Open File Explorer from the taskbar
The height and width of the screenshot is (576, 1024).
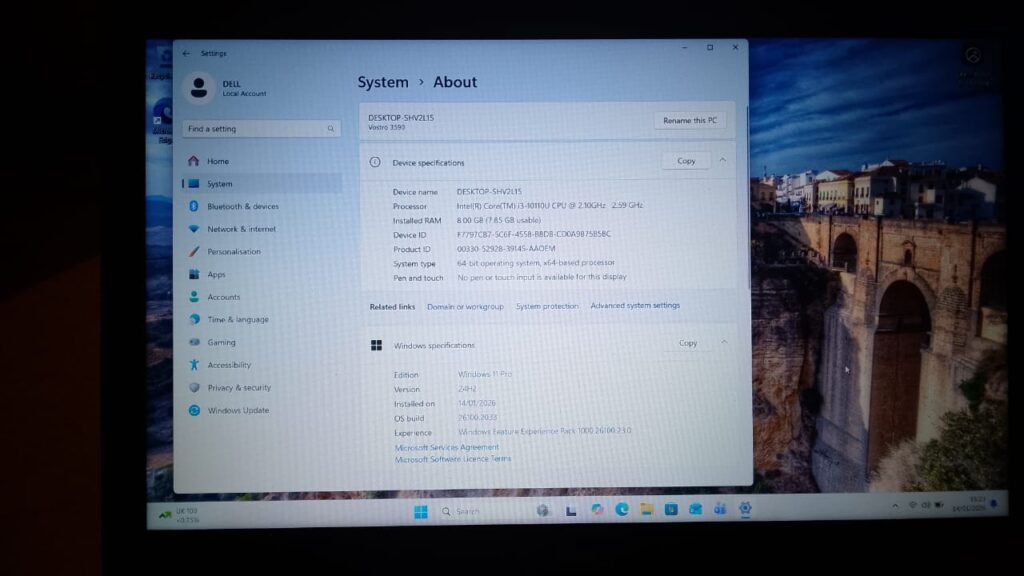point(646,510)
